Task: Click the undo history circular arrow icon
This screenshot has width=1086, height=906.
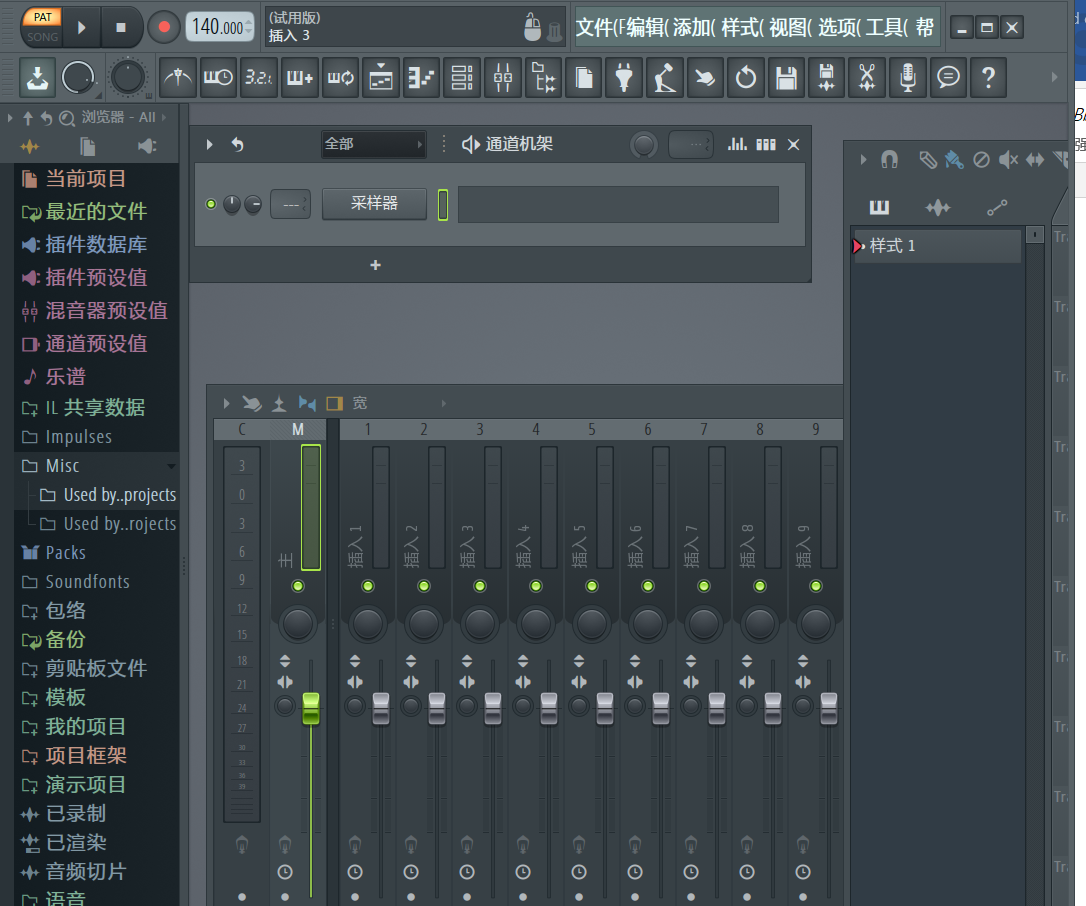Action: pyautogui.click(x=745, y=77)
